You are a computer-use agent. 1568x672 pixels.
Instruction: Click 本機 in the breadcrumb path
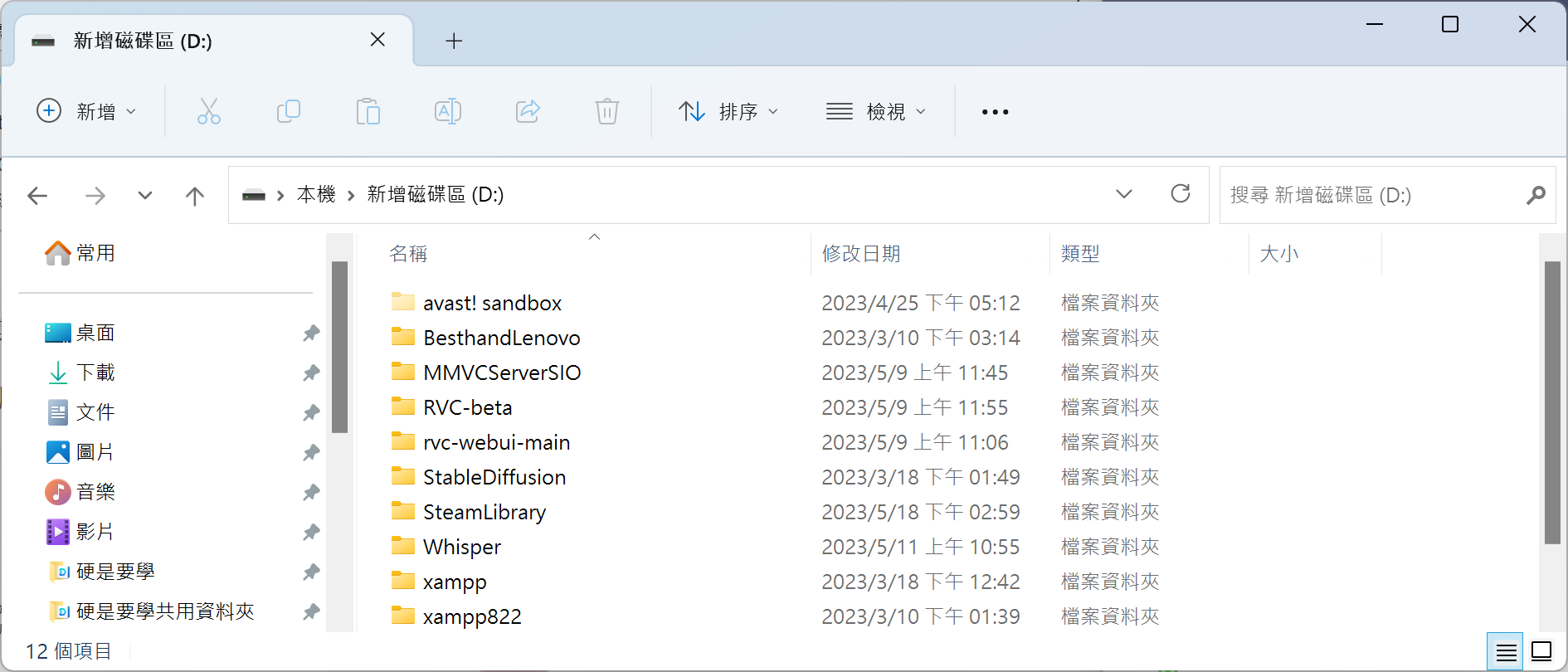point(316,195)
